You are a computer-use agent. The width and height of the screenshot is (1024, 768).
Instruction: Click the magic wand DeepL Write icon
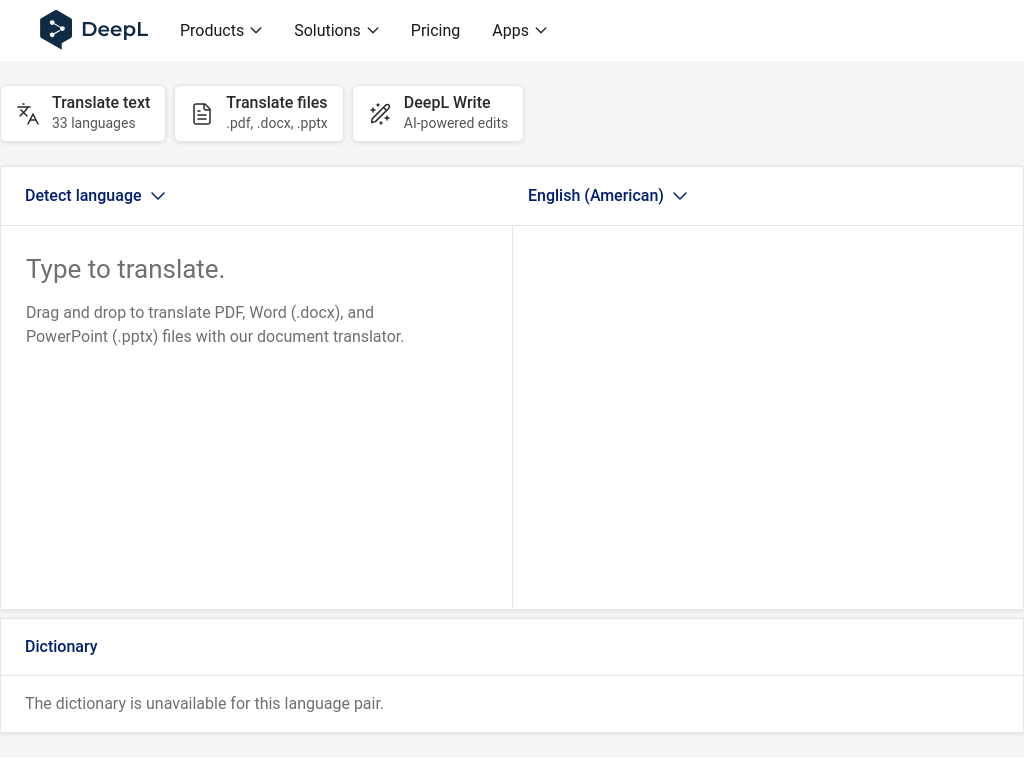pyautogui.click(x=380, y=114)
